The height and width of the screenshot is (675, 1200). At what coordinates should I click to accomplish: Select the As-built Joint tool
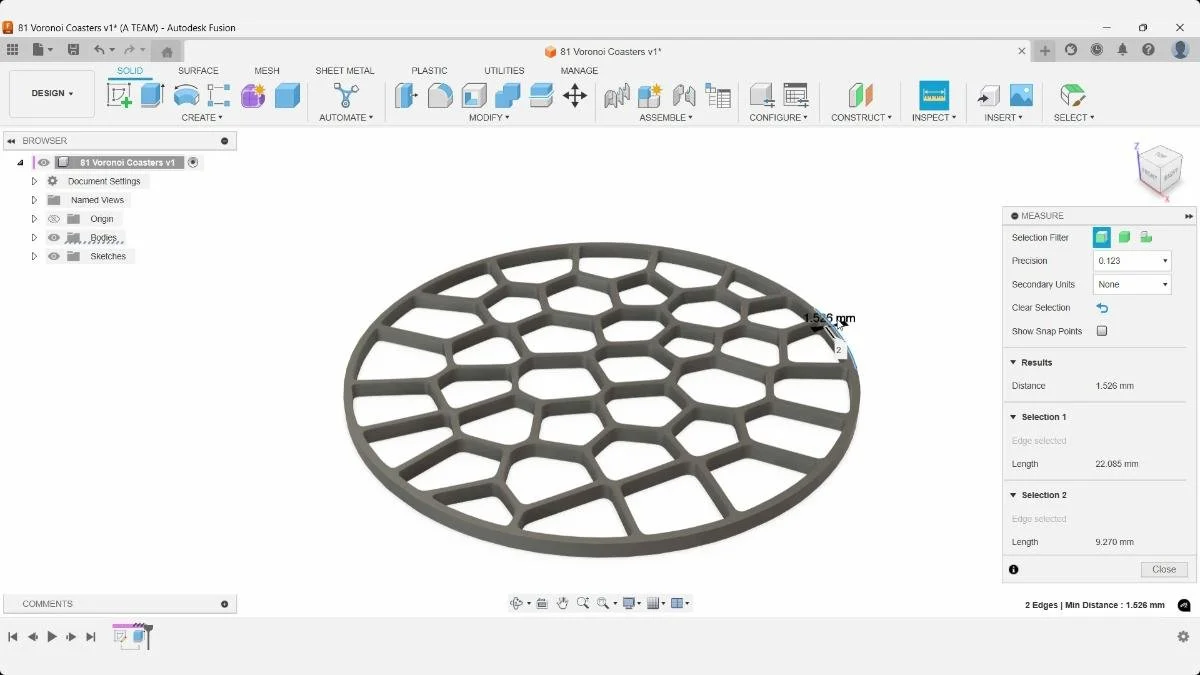684,95
